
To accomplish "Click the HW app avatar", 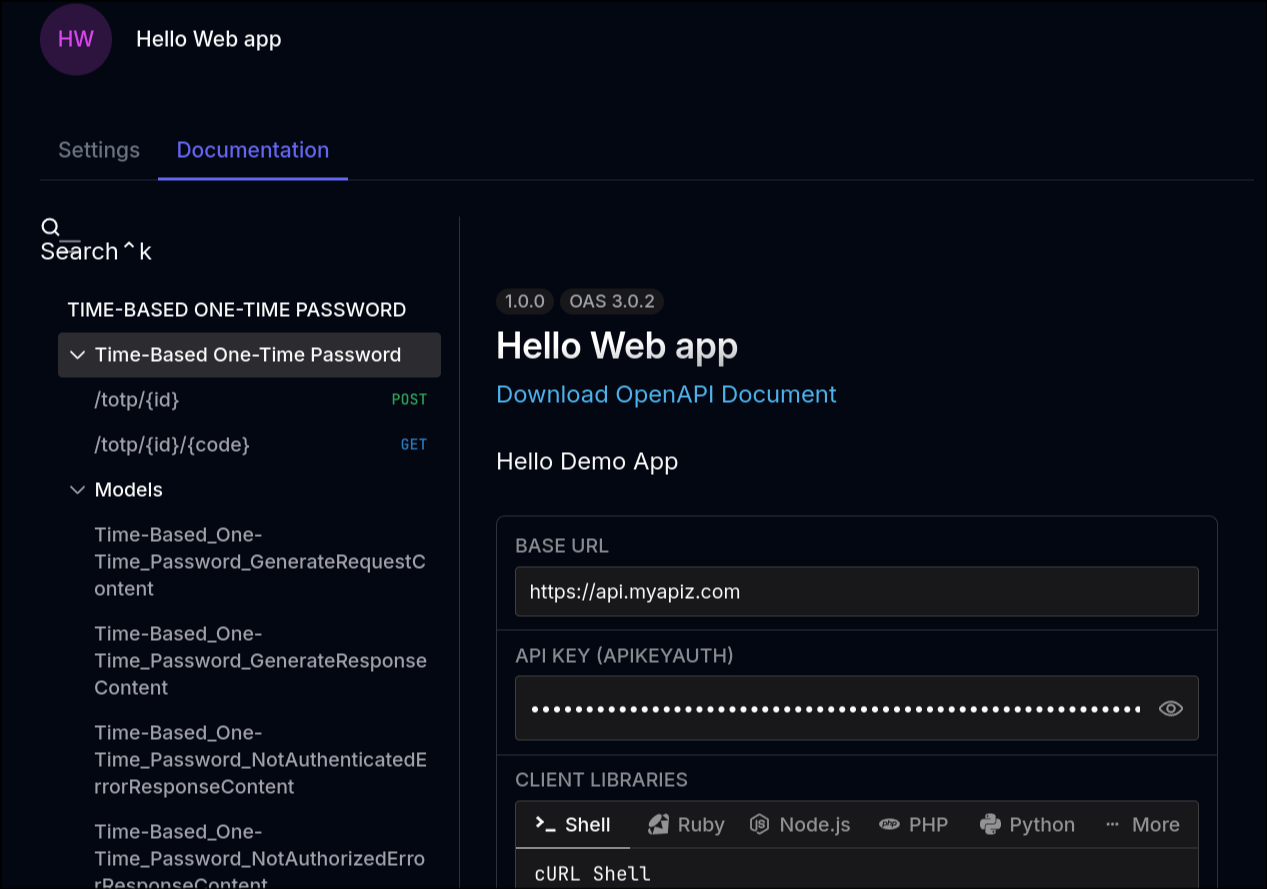I will (75, 39).
